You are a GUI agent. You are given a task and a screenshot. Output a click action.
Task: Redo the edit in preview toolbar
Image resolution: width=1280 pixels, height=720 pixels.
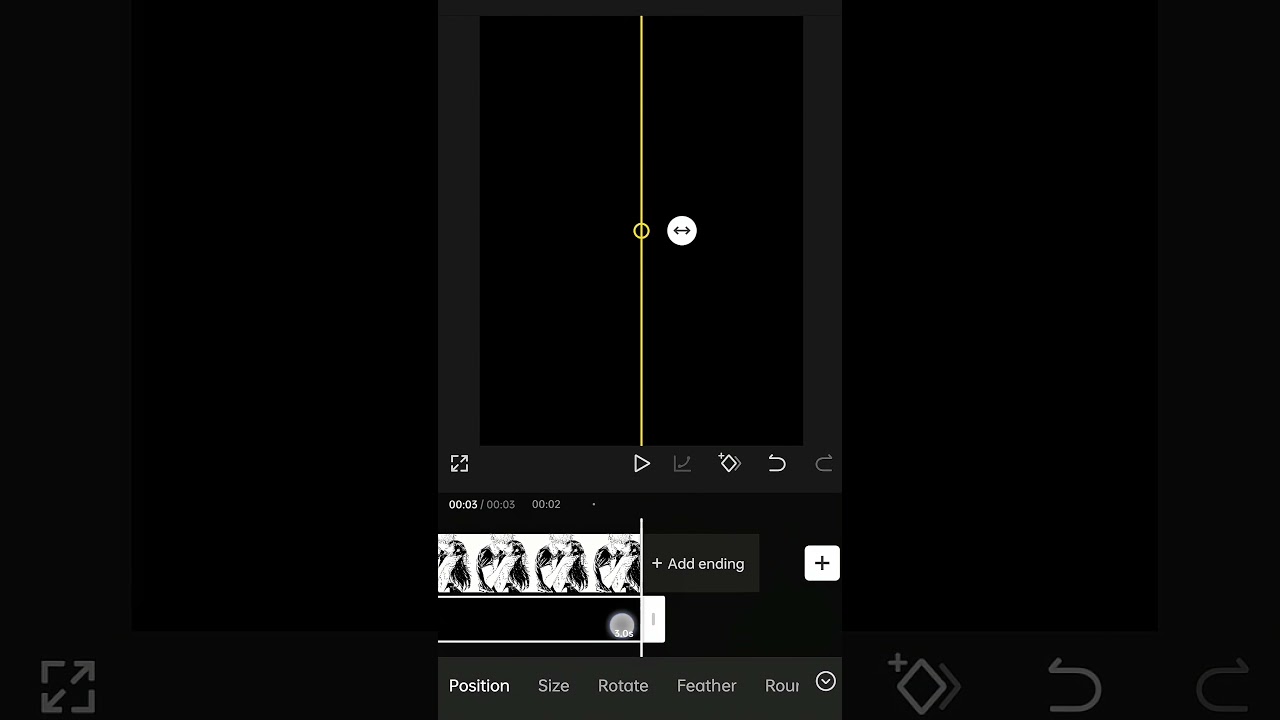[824, 464]
